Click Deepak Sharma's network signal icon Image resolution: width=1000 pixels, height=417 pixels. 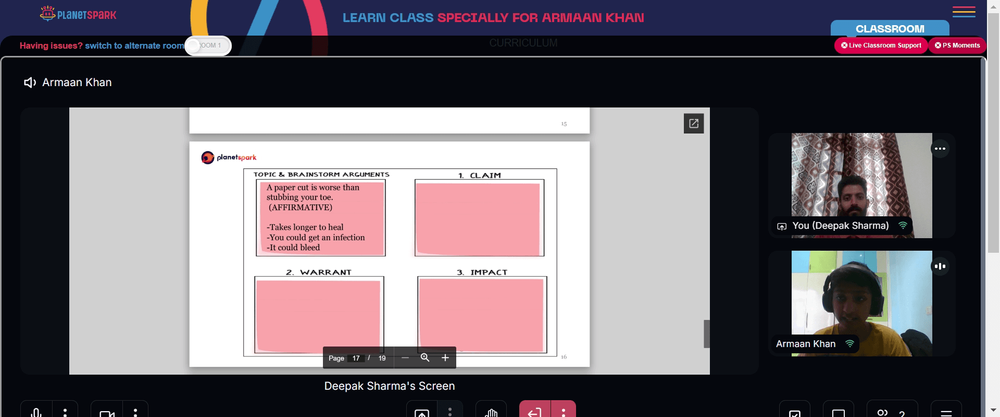(x=902, y=226)
